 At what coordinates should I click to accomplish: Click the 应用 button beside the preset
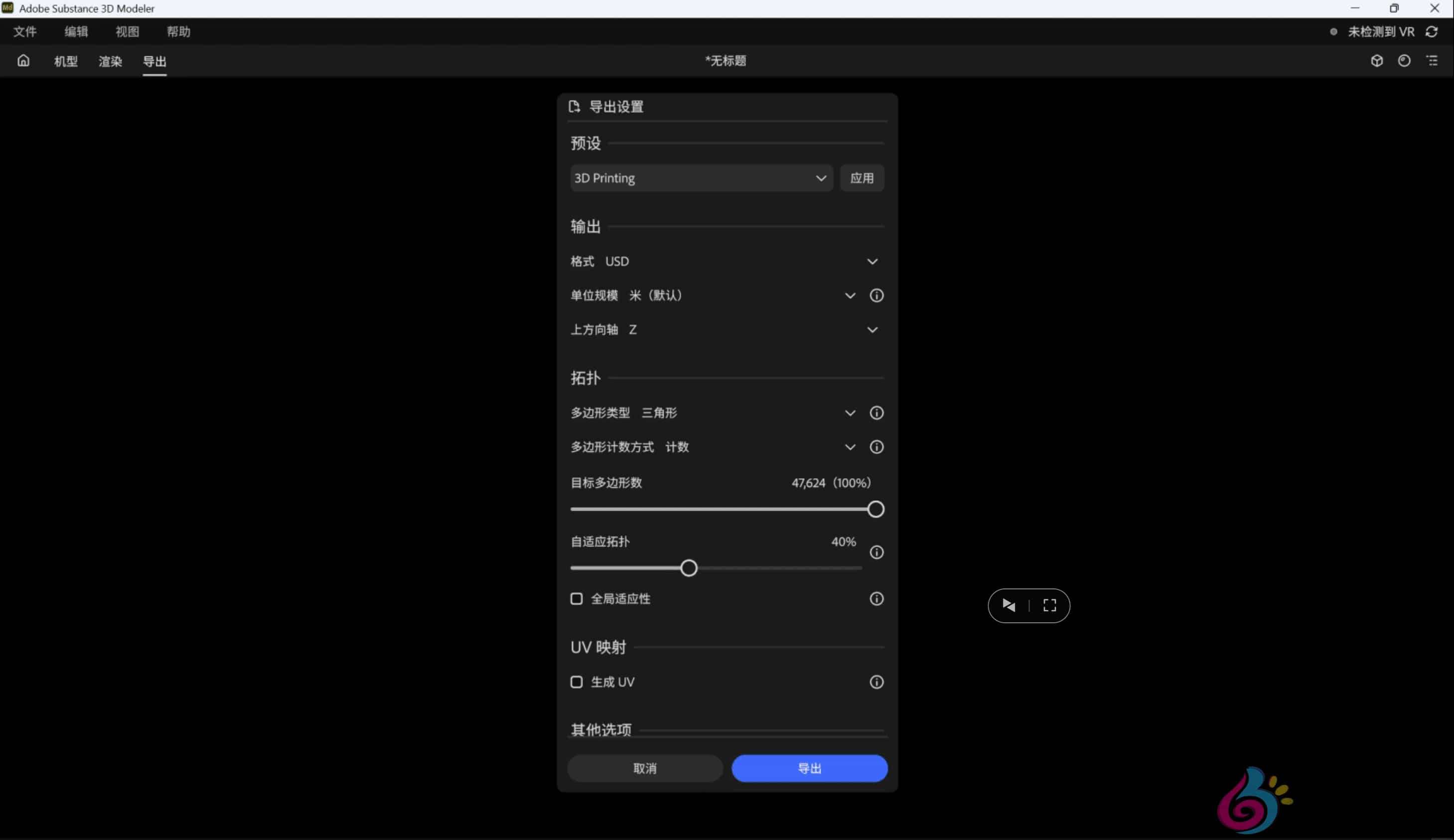pos(863,178)
